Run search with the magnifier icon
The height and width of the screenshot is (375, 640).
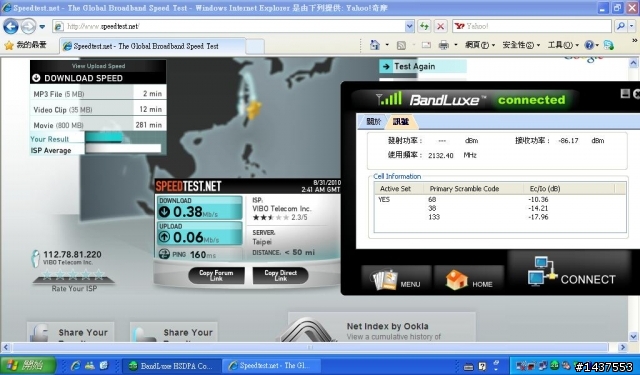pos(621,27)
